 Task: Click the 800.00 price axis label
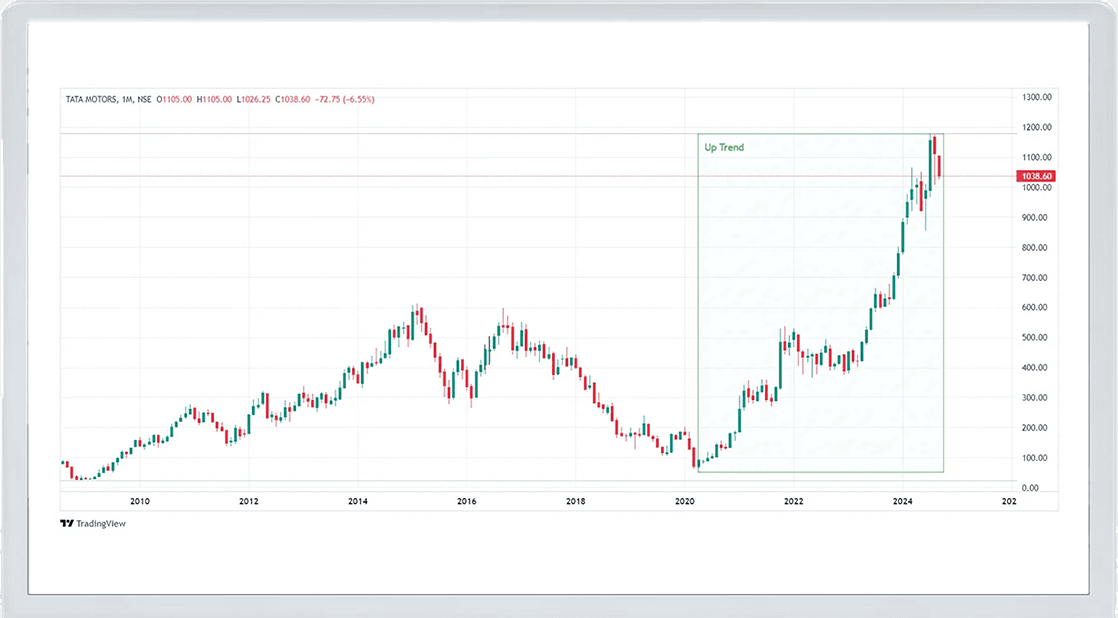pos(1035,247)
